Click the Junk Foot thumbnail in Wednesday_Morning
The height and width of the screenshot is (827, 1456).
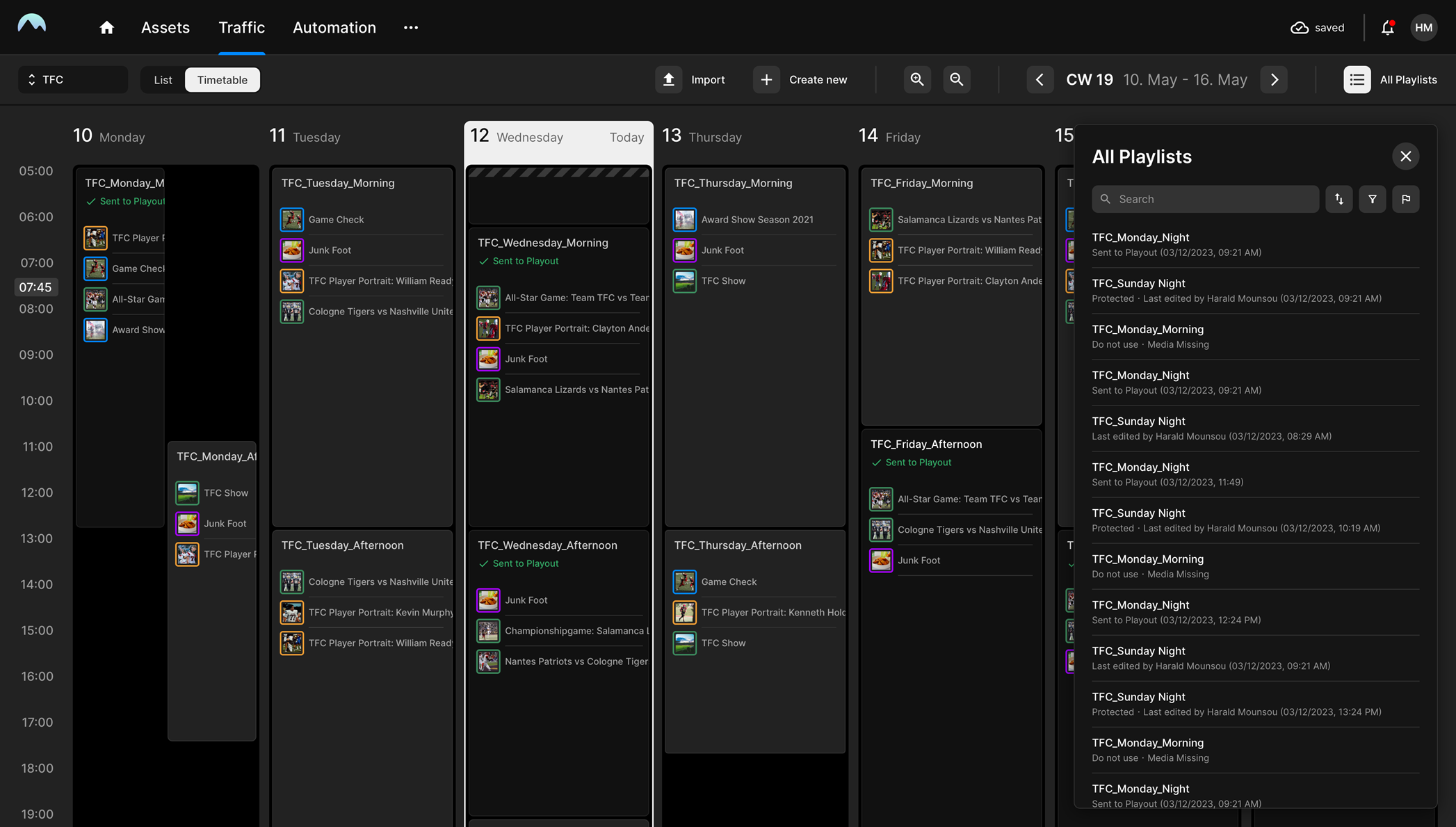point(488,359)
